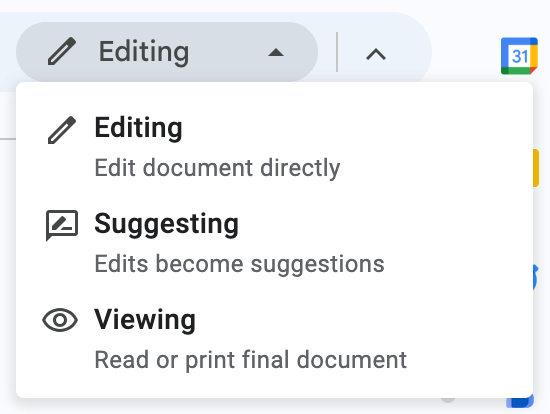
Task: Click the eye icon for Viewing mode
Action: (x=60, y=320)
